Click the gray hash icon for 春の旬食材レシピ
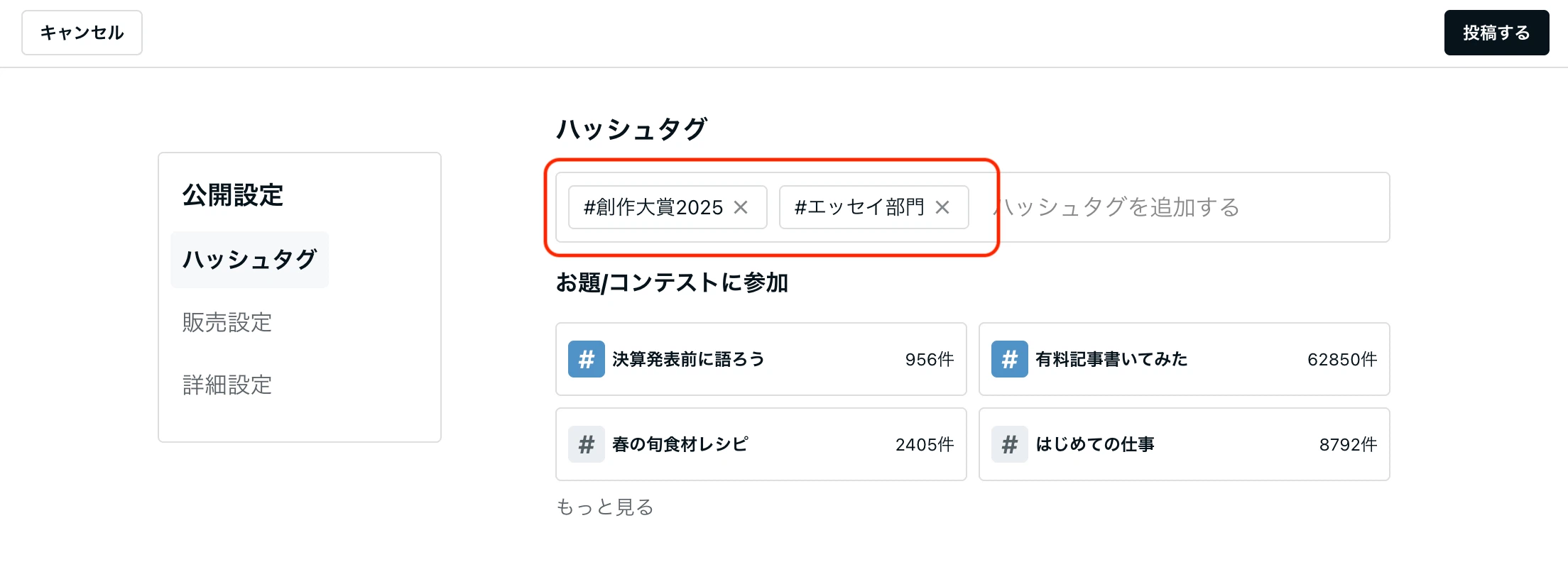The height and width of the screenshot is (562, 1568). point(587,444)
